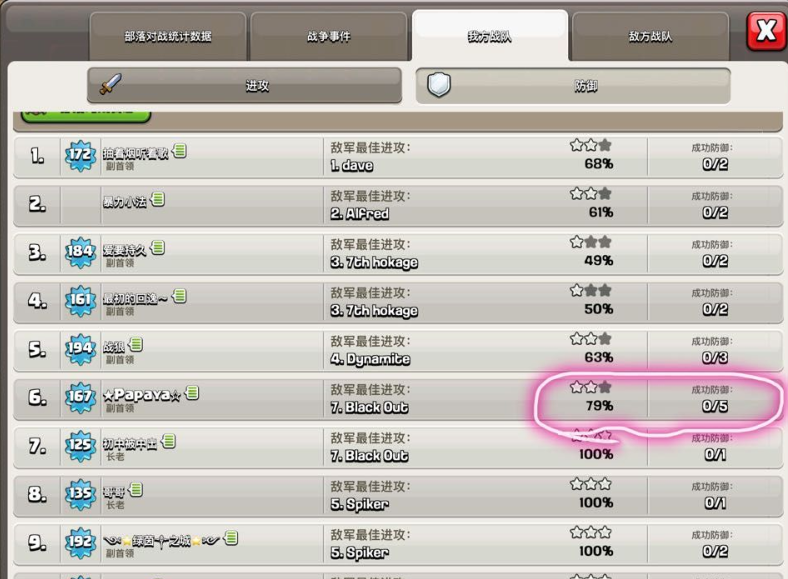The height and width of the screenshot is (579, 788).
Task: Show the 防御 defense view
Action: (573, 86)
